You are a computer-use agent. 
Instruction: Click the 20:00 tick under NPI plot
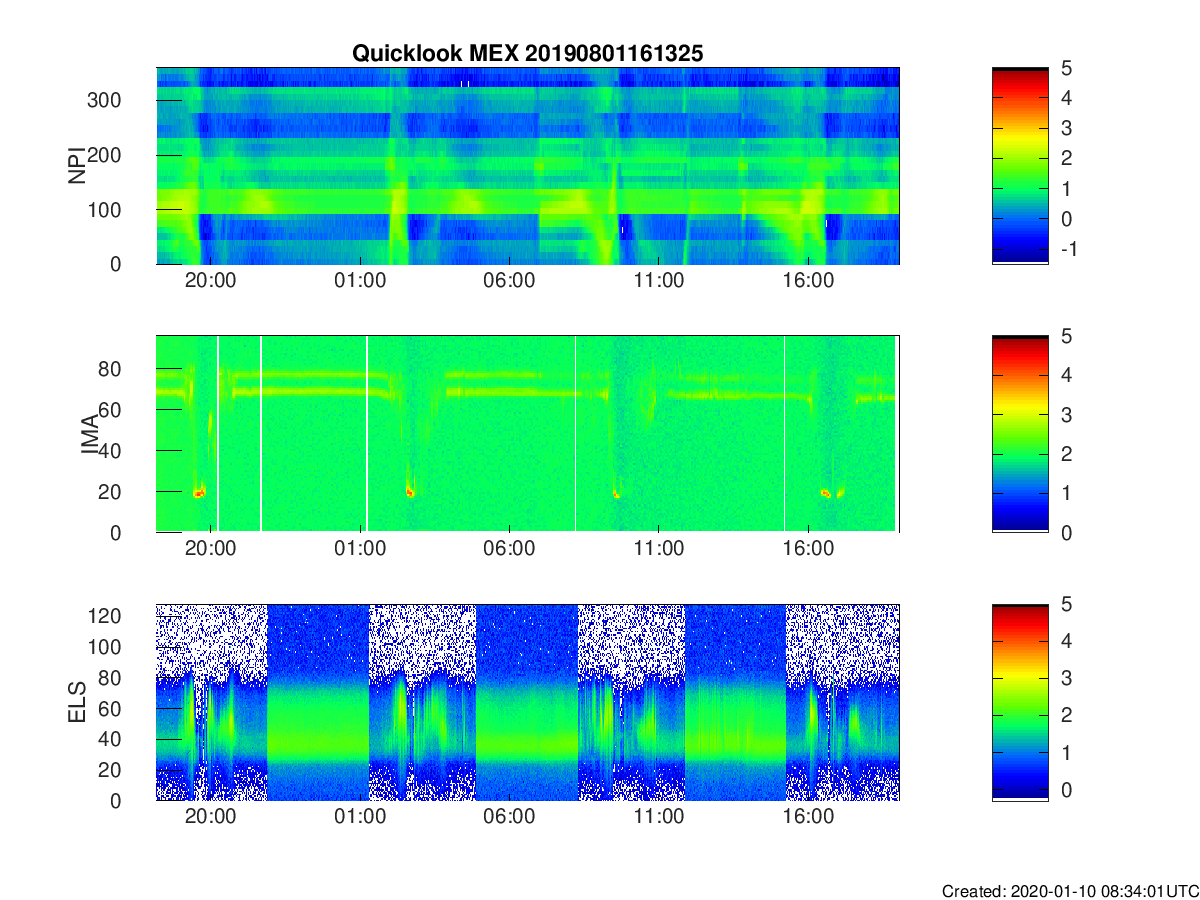pyautogui.click(x=210, y=280)
